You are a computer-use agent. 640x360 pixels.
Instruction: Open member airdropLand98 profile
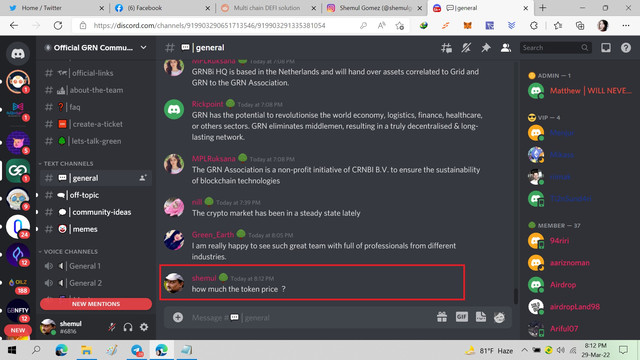click(x=580, y=307)
